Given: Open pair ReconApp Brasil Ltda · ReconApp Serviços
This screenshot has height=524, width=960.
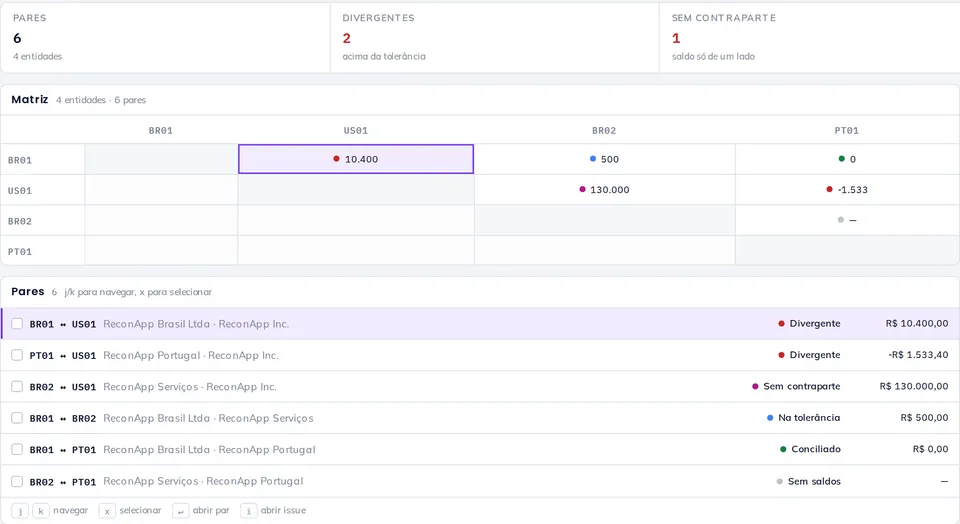Looking at the screenshot, I should 480,418.
